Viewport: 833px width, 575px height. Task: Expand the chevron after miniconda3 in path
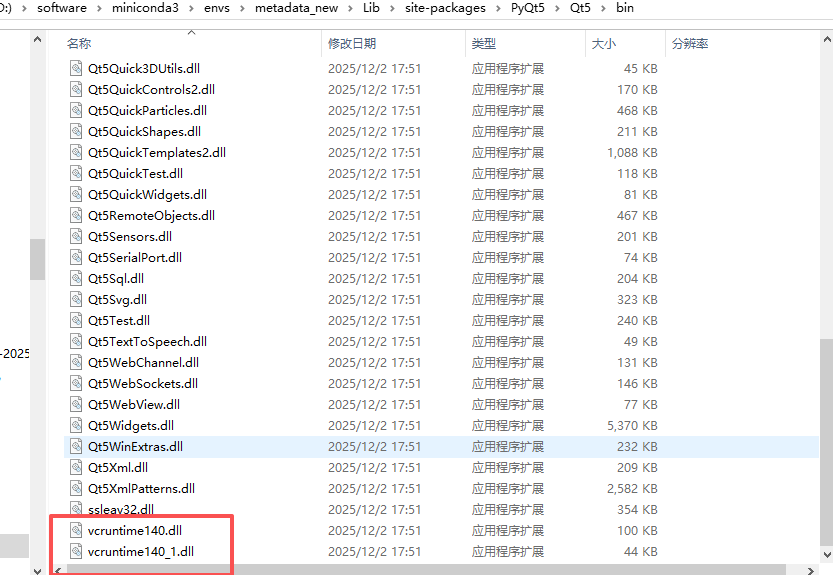click(x=191, y=9)
